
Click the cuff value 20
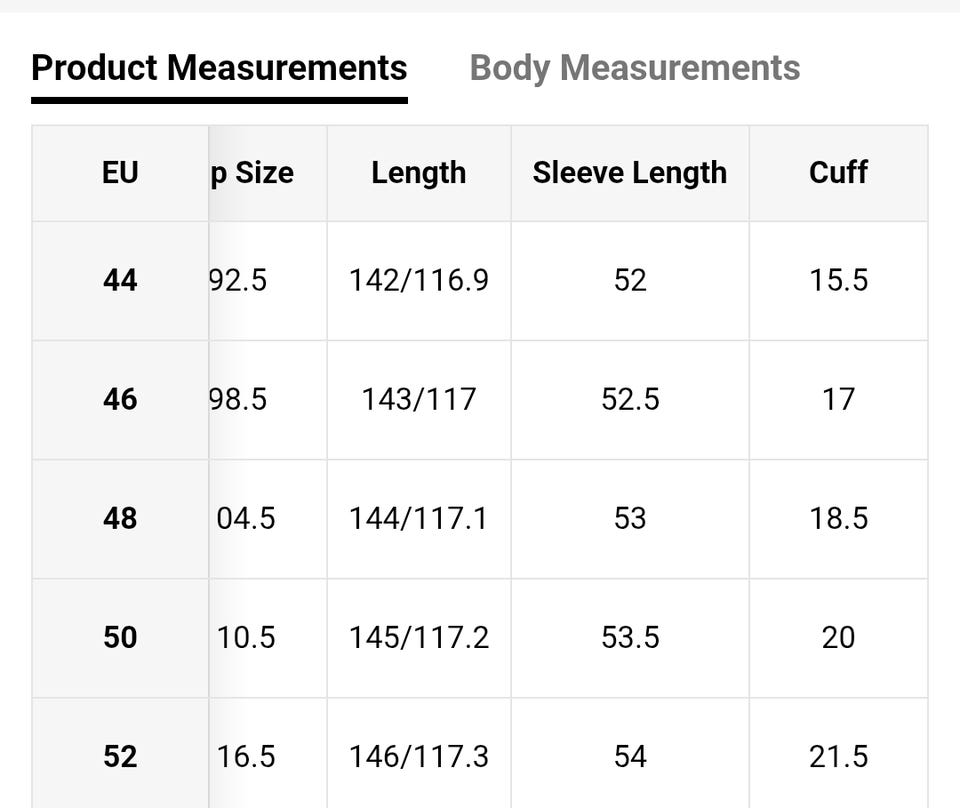[838, 638]
